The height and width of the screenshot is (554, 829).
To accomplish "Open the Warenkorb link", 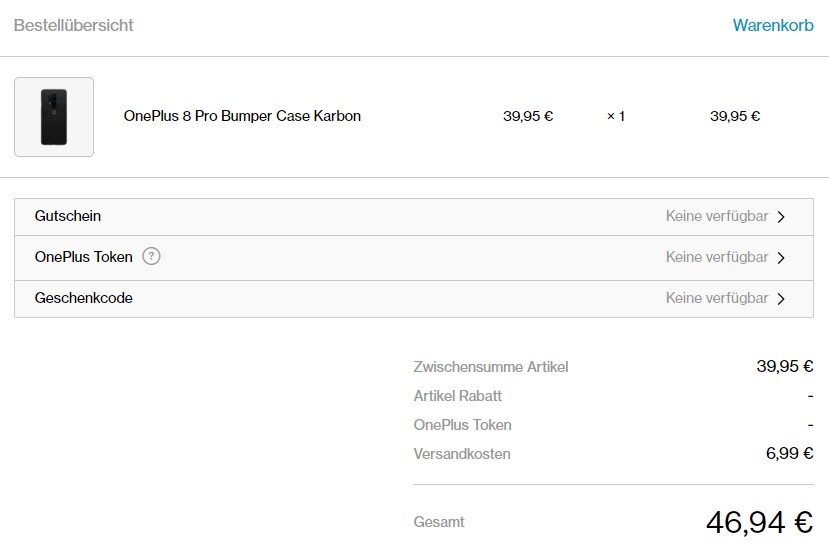I will 773,25.
